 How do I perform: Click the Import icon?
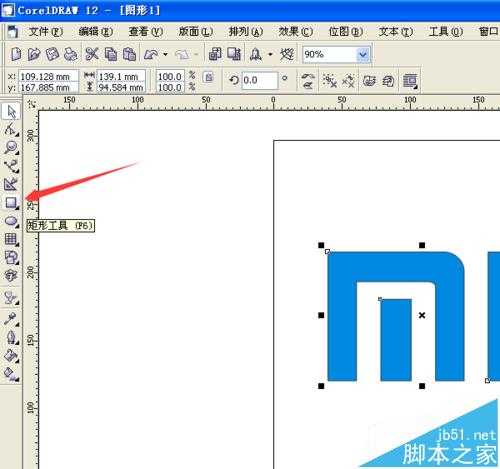point(215,54)
